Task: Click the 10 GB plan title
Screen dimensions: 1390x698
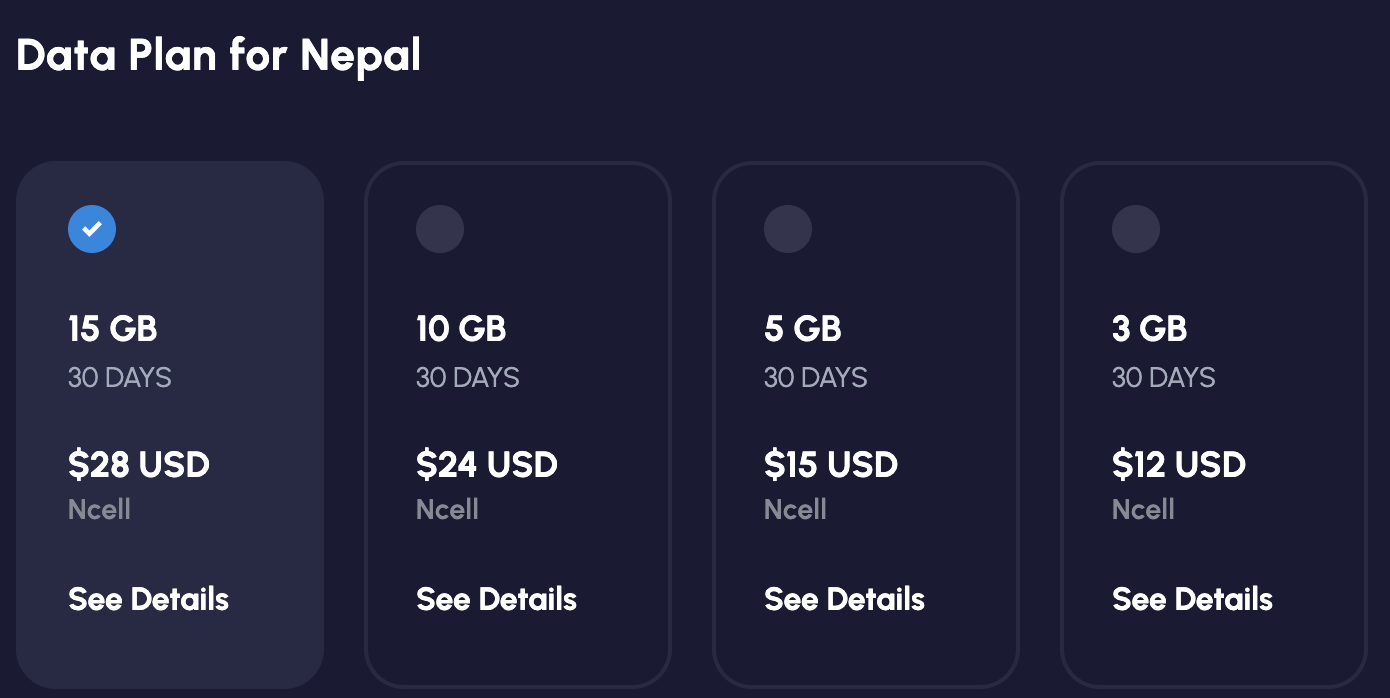Action: click(461, 329)
